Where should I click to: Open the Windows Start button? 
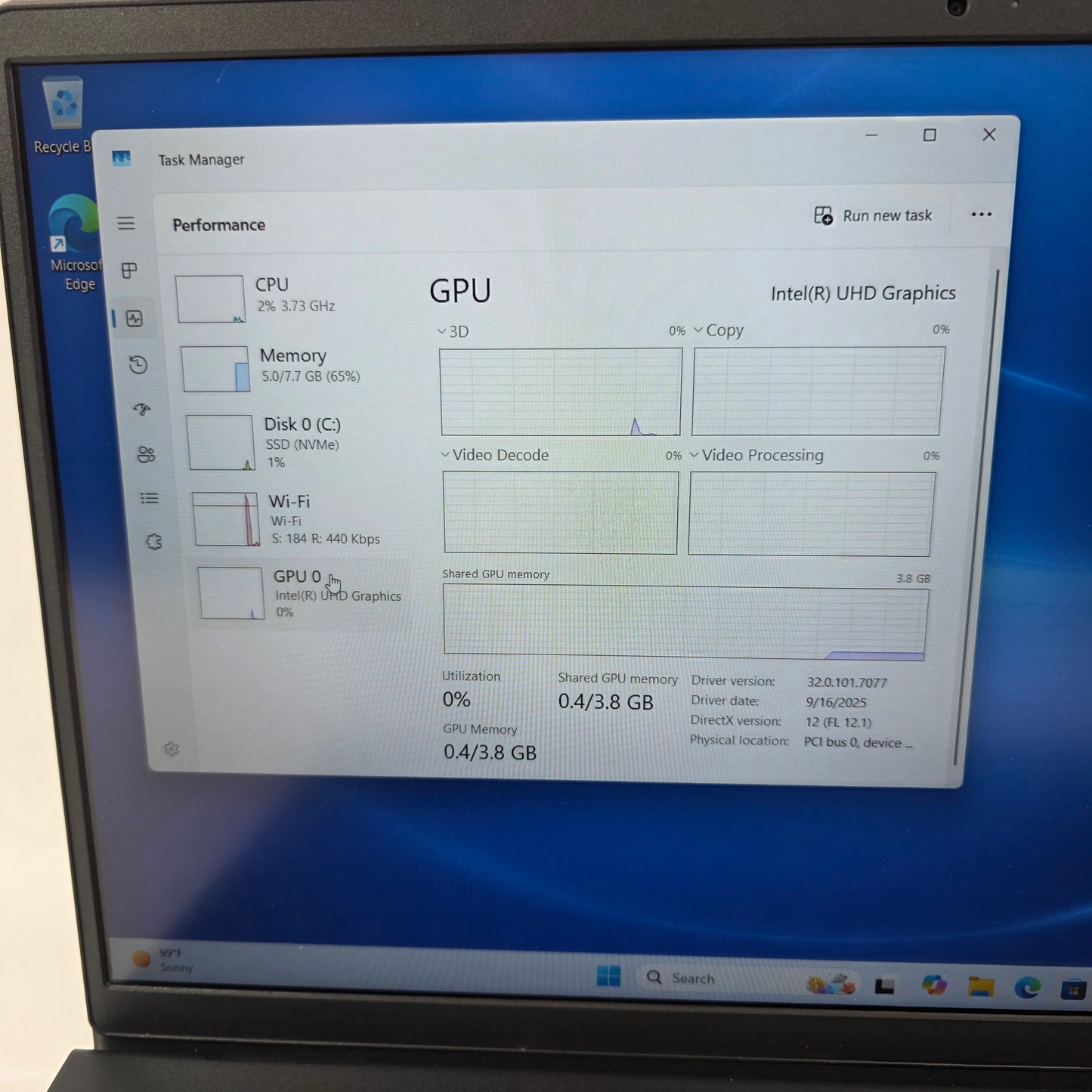(x=608, y=976)
